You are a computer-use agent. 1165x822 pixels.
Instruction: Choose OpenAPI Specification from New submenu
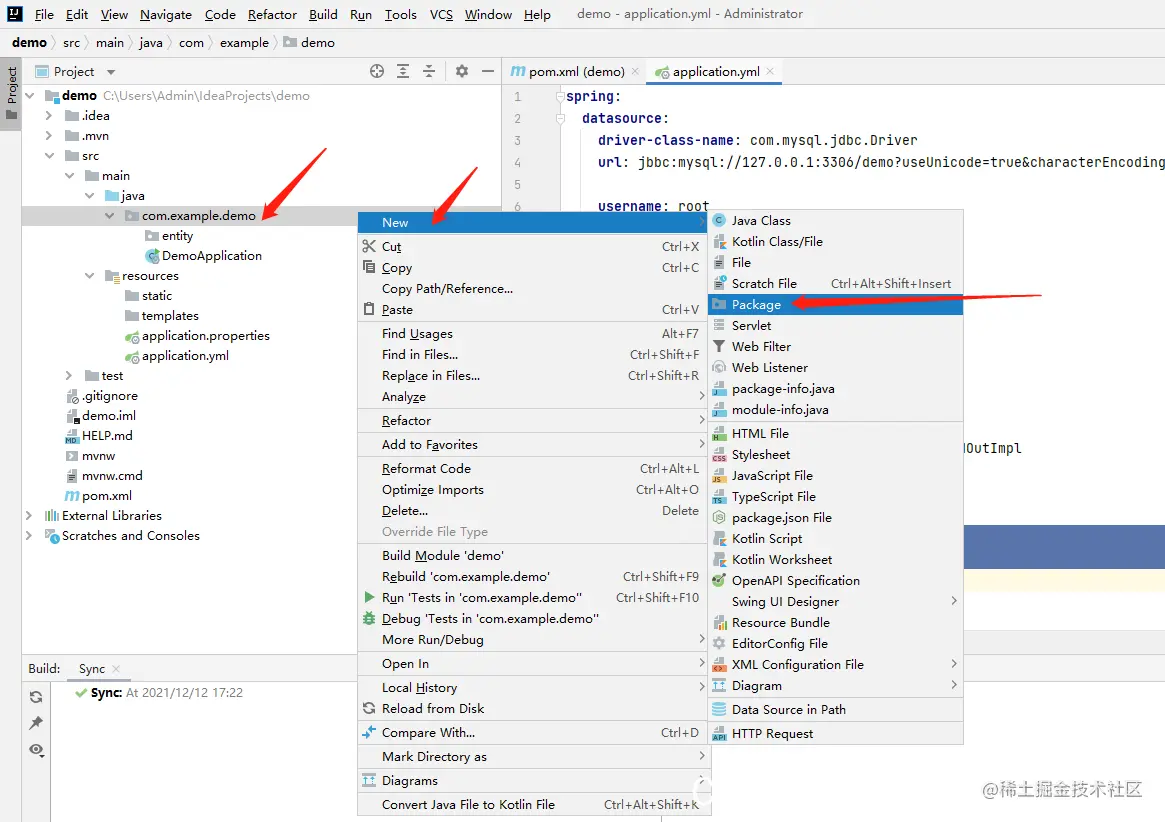point(835,580)
